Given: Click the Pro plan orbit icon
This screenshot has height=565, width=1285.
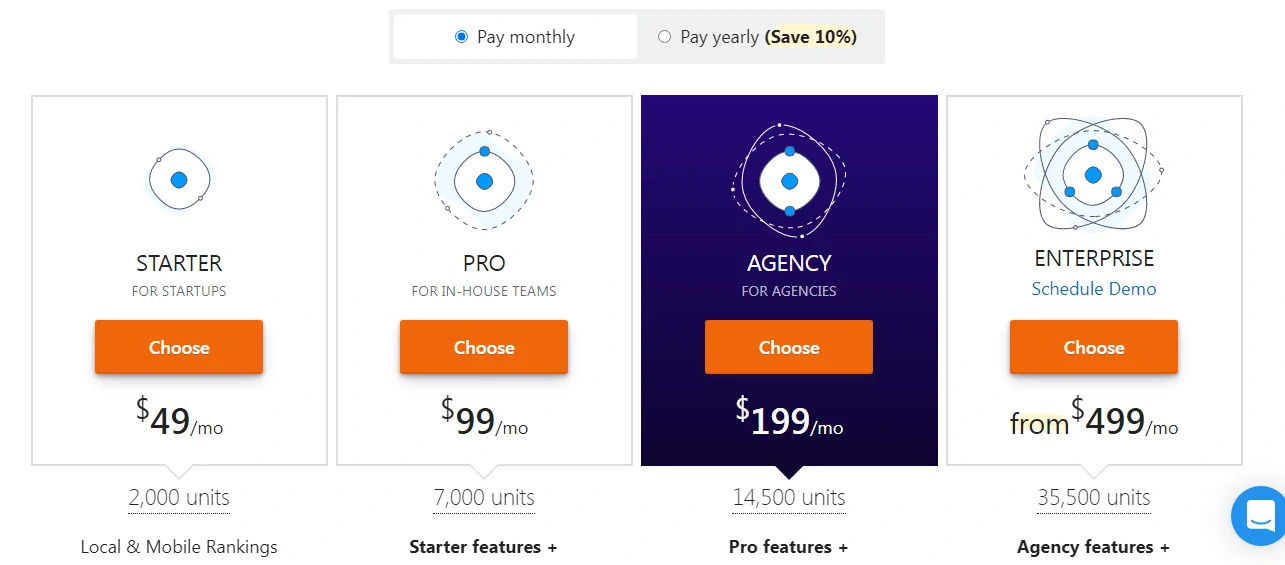Looking at the screenshot, I should click(x=484, y=181).
